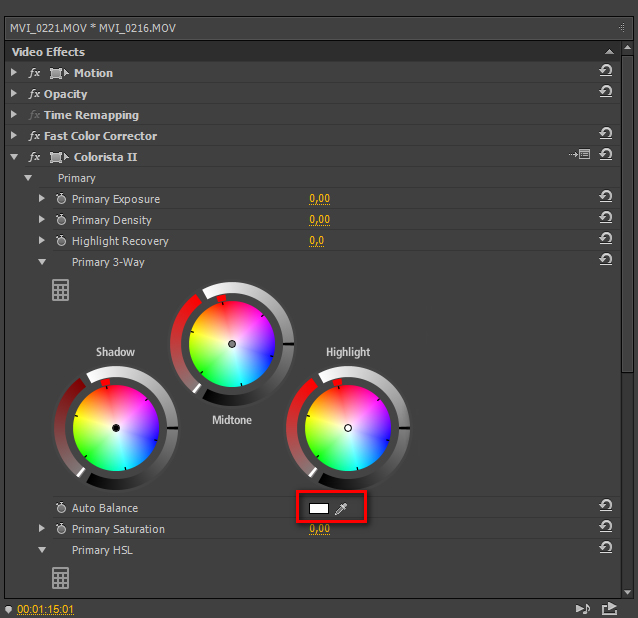This screenshot has height=618, width=638.
Task: Reset the Colorista II effect
Action: (x=605, y=154)
